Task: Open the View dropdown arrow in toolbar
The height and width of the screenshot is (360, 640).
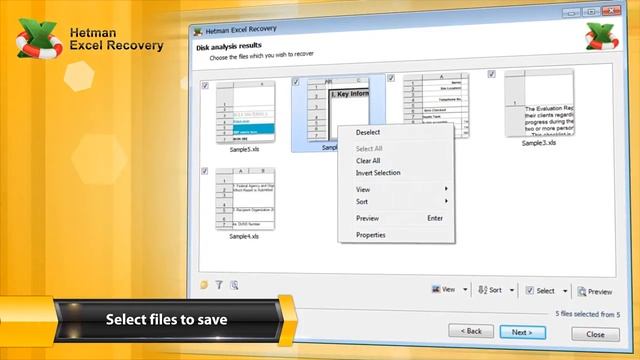Action: point(465,289)
